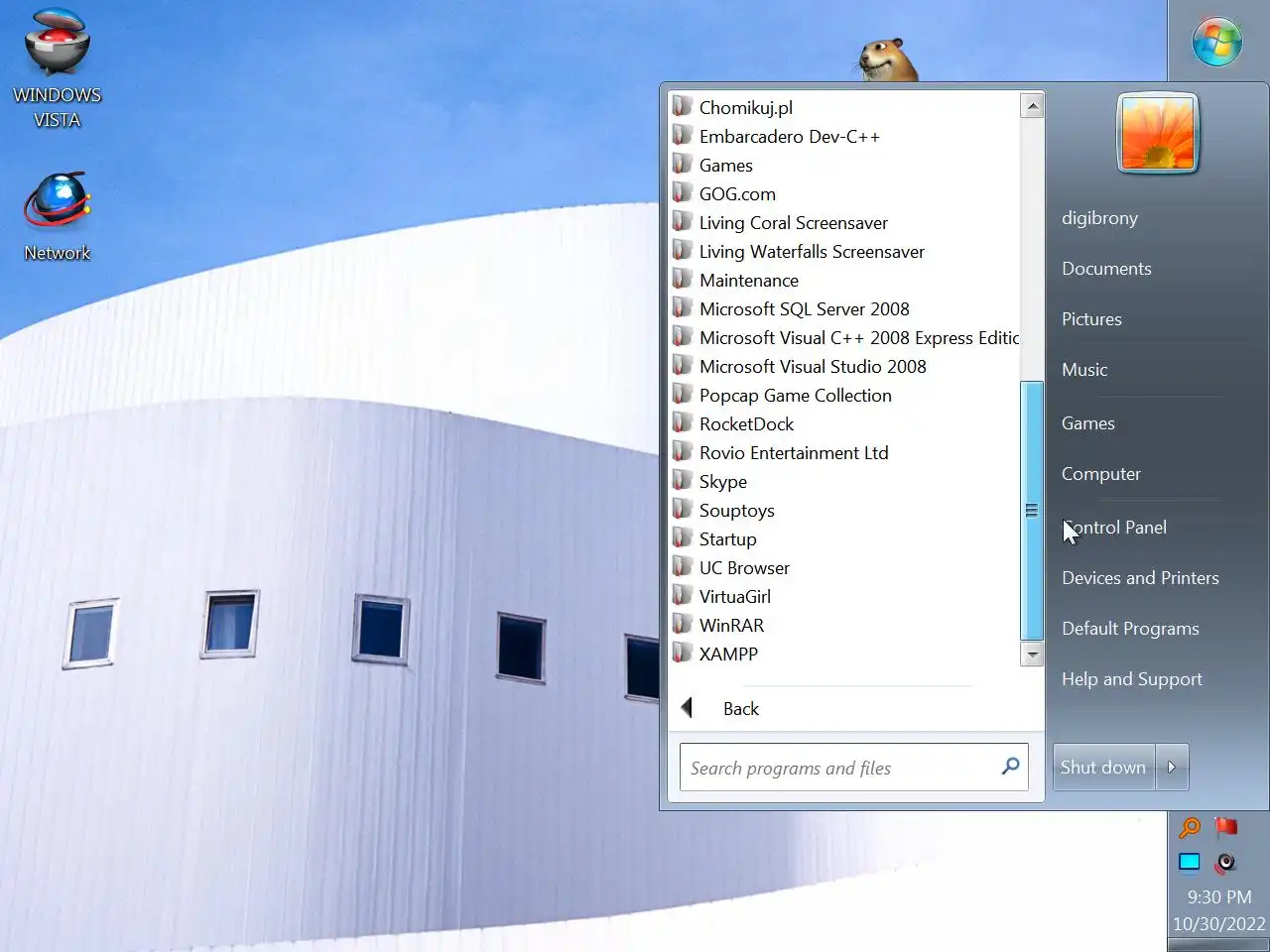Click the 9:30 PM clock in tray
The width and height of the screenshot is (1270, 952).
[x=1219, y=896]
